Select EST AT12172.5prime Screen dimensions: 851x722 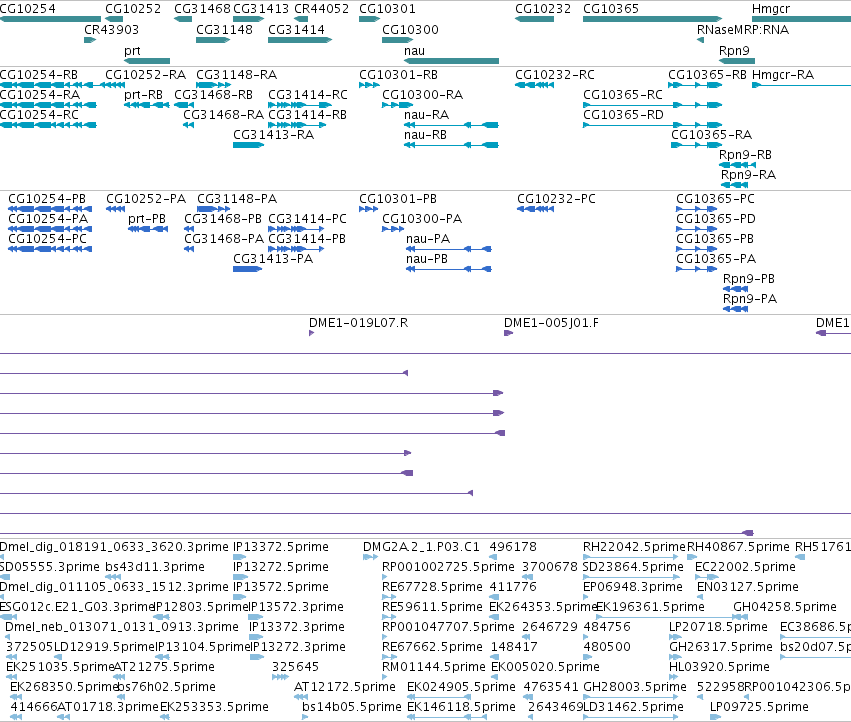(x=344, y=687)
